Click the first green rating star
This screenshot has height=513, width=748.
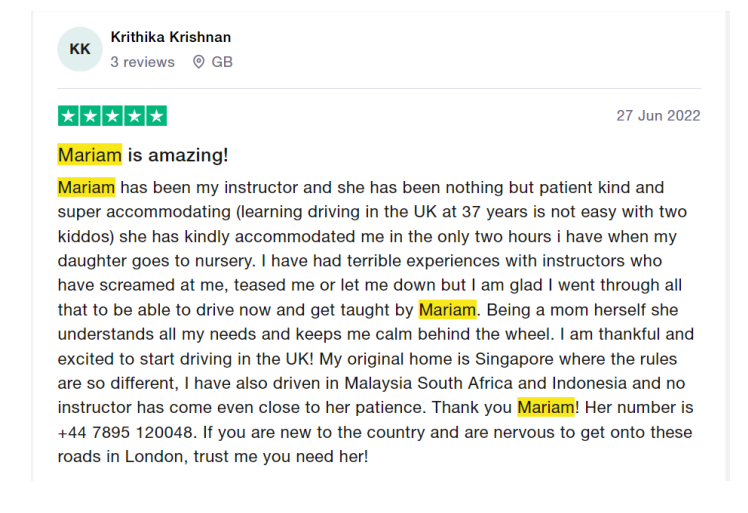click(x=69, y=116)
